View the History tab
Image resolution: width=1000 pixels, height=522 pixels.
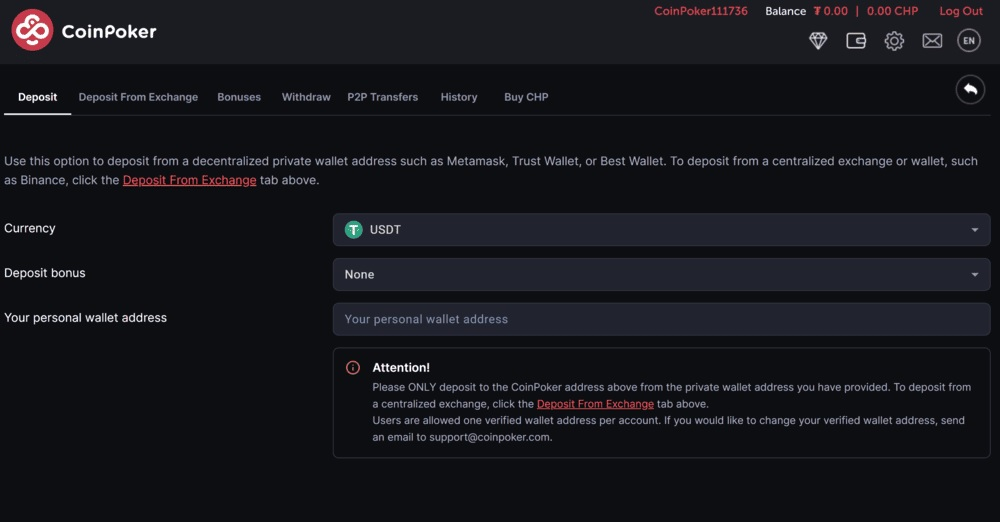(459, 97)
